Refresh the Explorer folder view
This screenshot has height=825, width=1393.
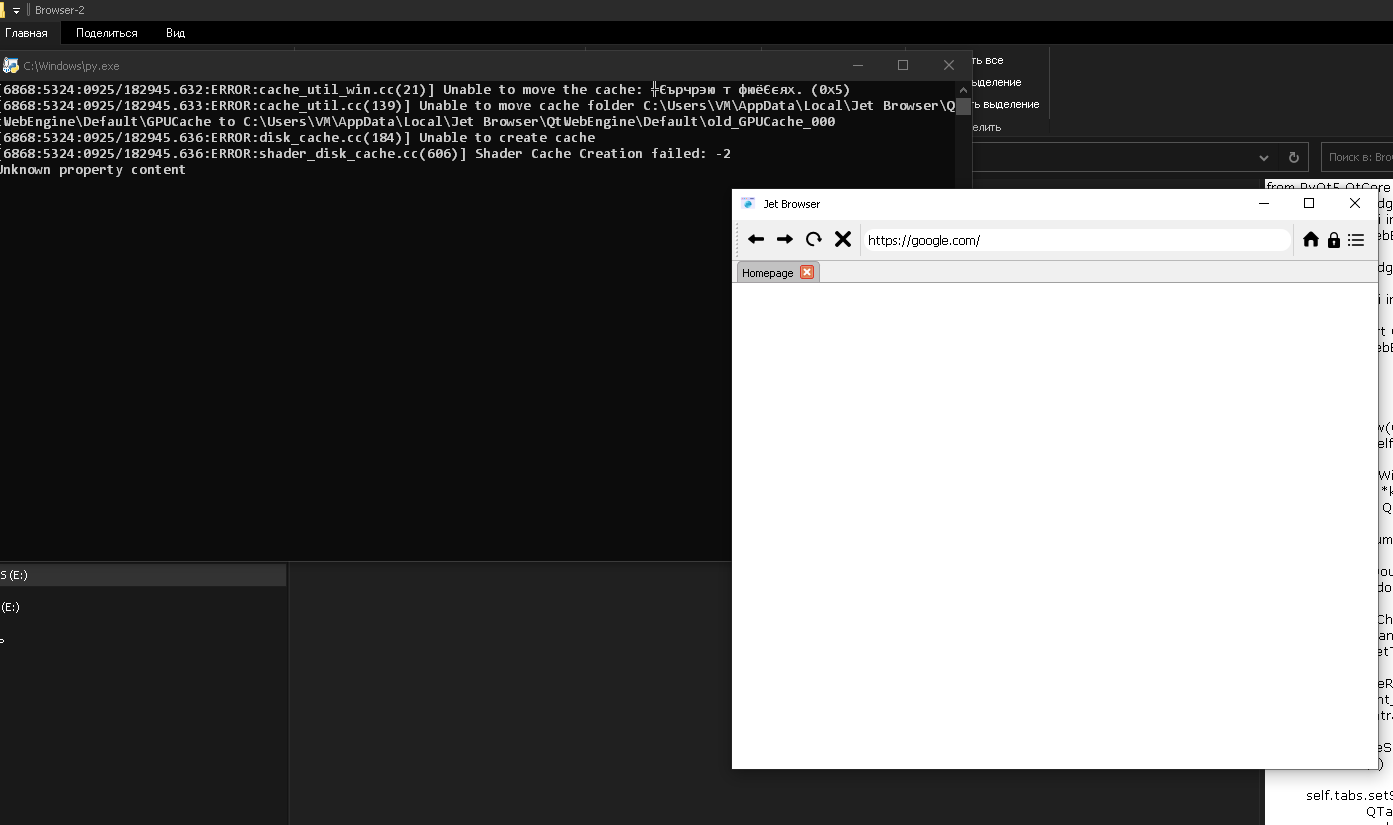[1293, 158]
